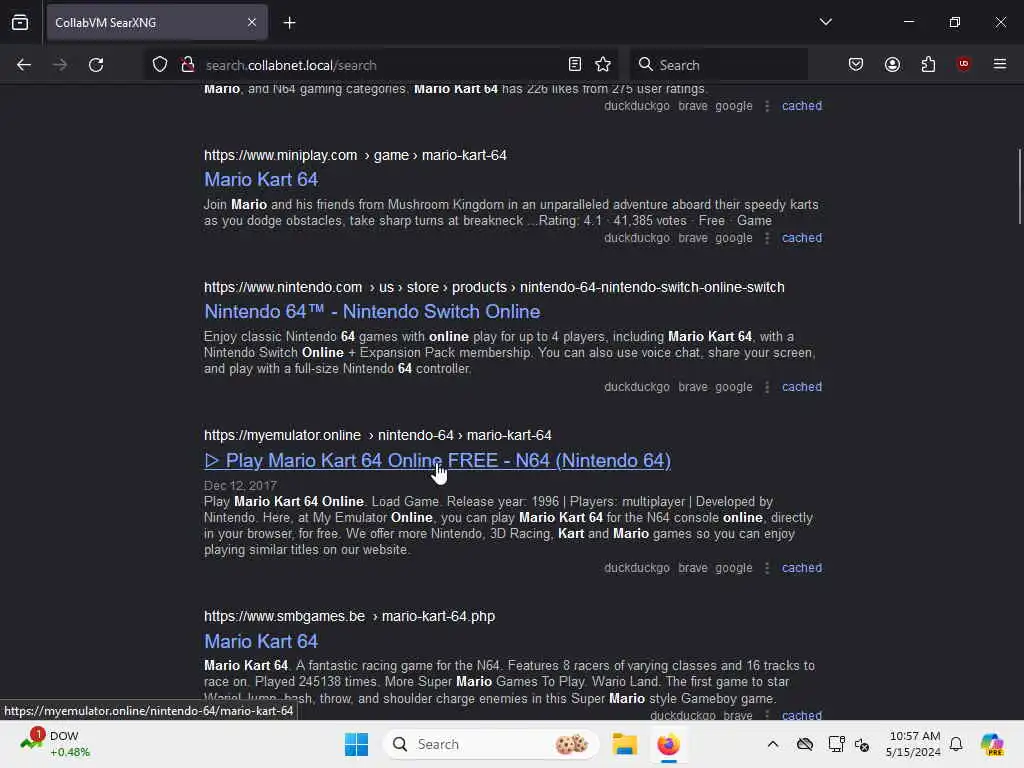Open the Firefox application menu
The width and height of the screenshot is (1024, 768).
tap(999, 64)
